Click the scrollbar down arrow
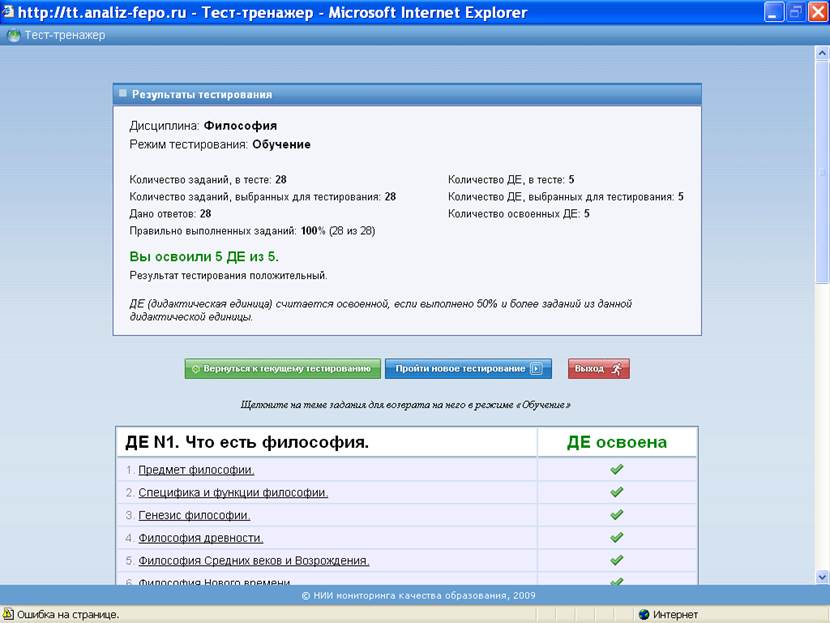The width and height of the screenshot is (830, 623). [x=822, y=577]
